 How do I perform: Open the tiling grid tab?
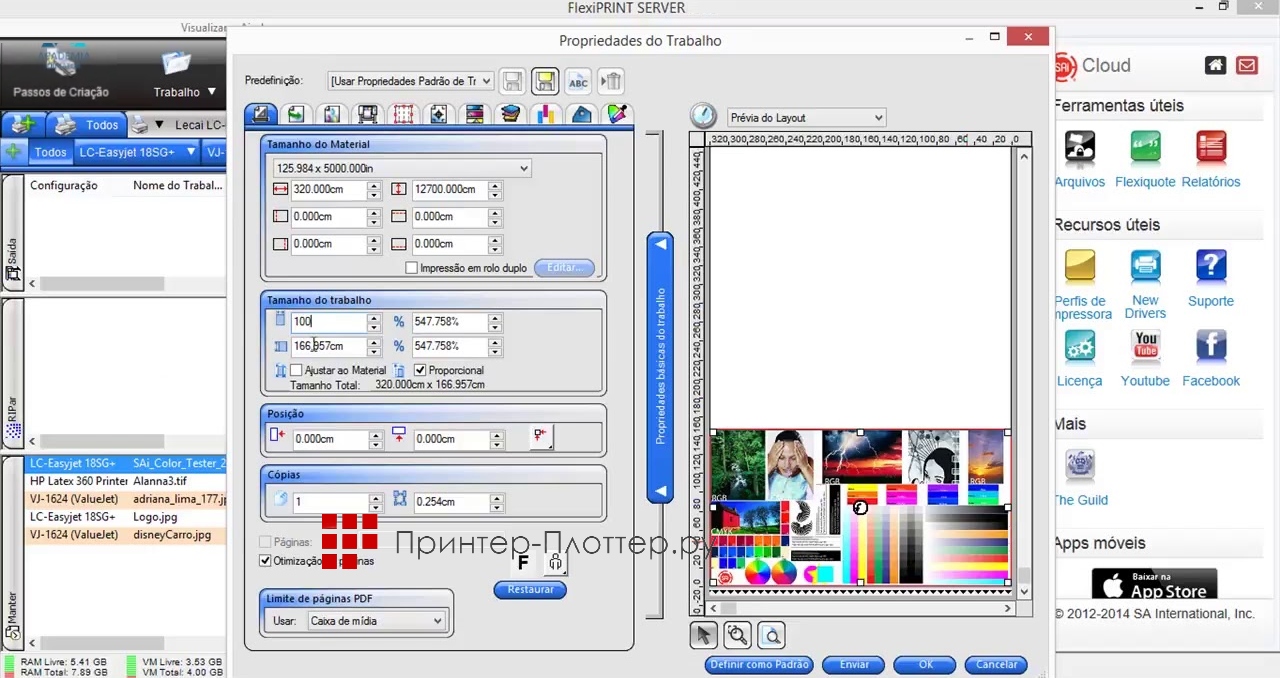coord(403,115)
